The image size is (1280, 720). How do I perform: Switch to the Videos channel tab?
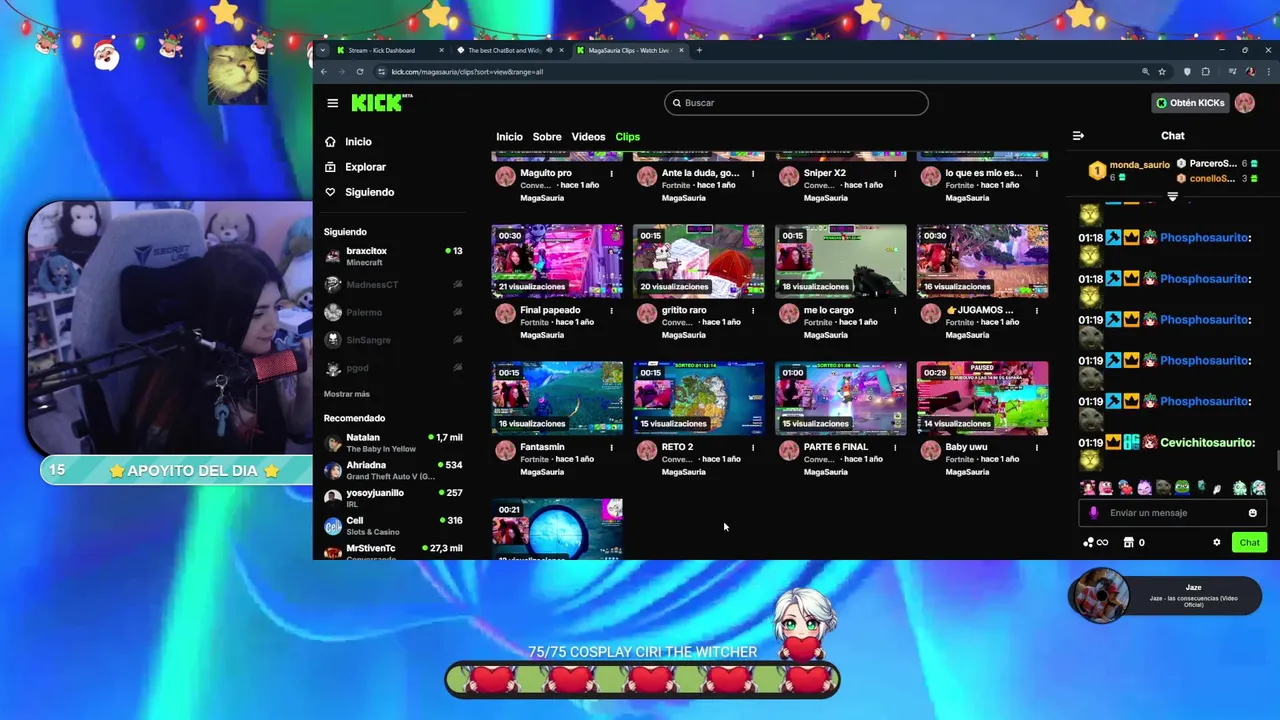588,137
